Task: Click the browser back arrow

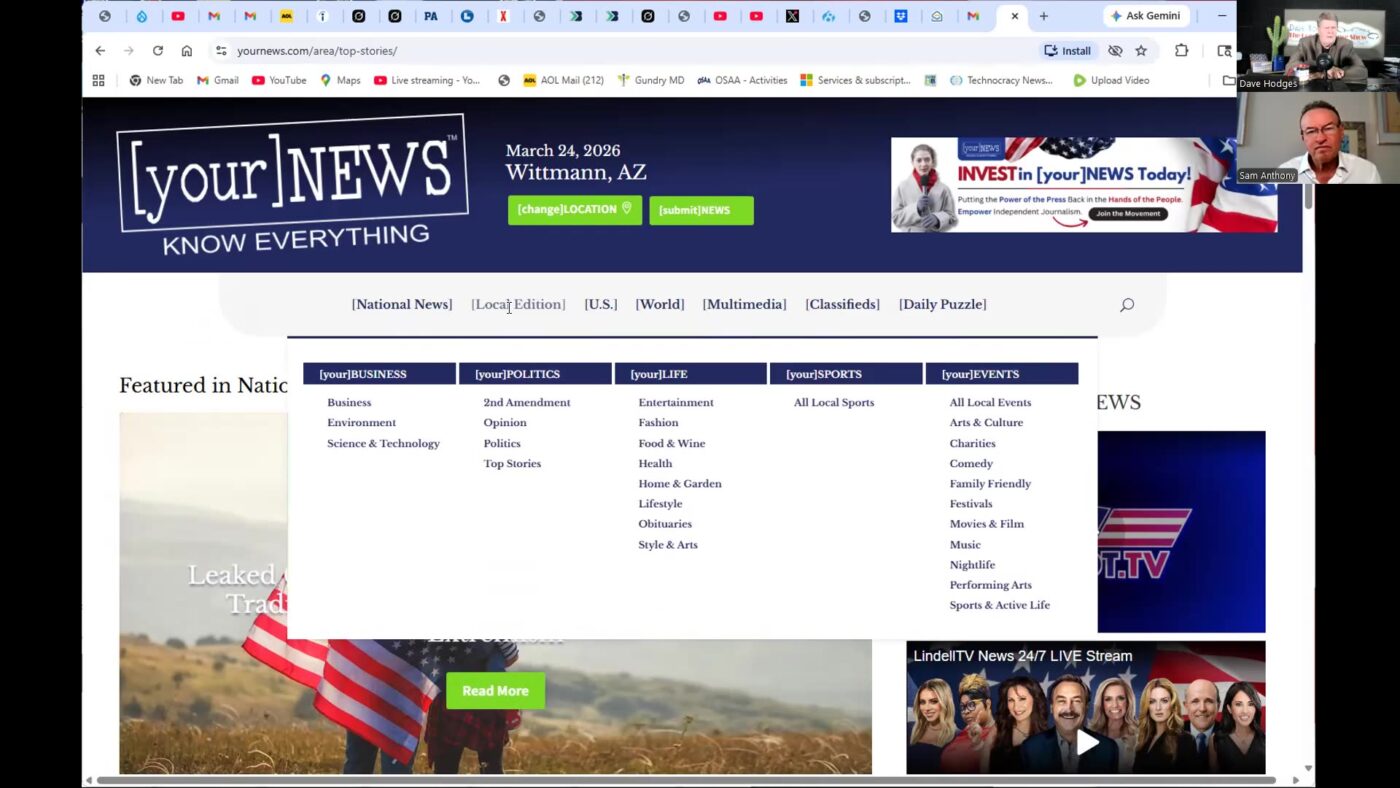Action: [100, 51]
